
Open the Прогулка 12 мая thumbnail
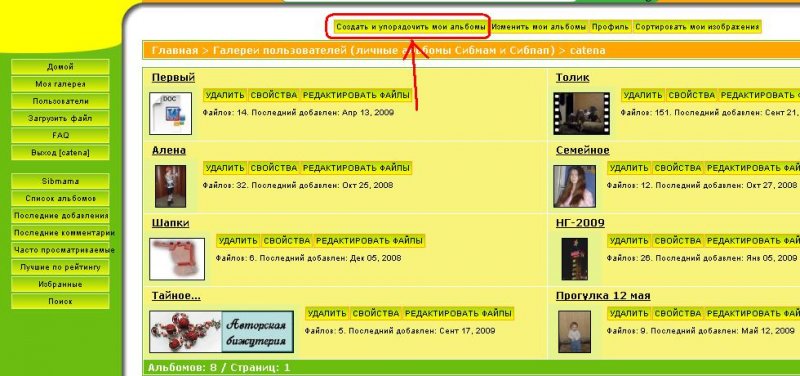(574, 332)
